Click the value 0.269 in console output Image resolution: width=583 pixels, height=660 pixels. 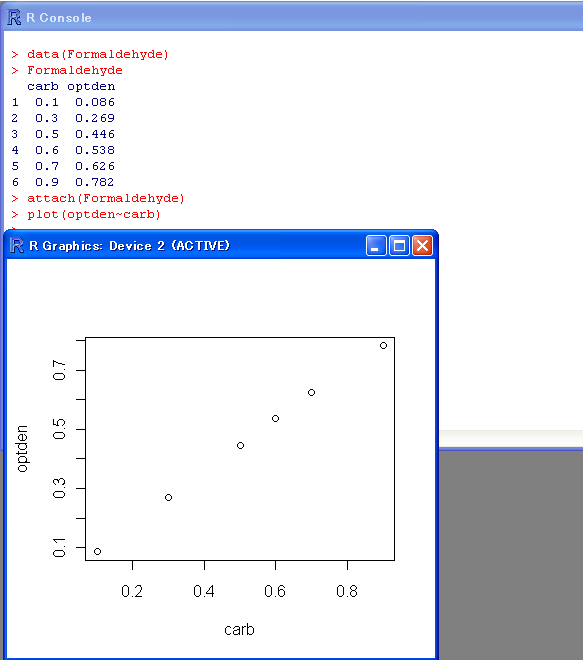95,118
